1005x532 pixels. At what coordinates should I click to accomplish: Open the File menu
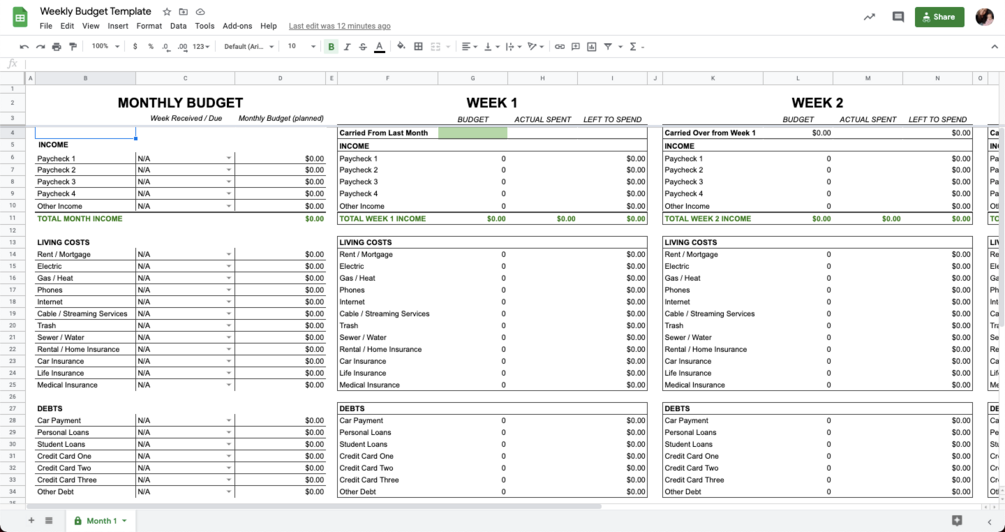pyautogui.click(x=46, y=26)
